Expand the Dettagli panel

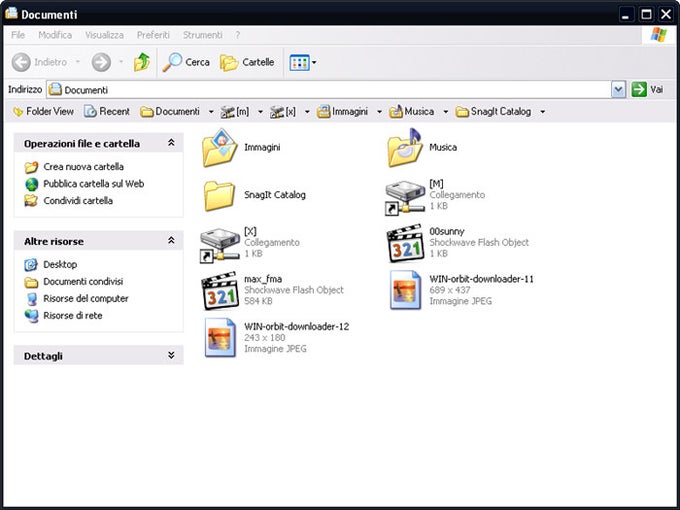tap(171, 355)
